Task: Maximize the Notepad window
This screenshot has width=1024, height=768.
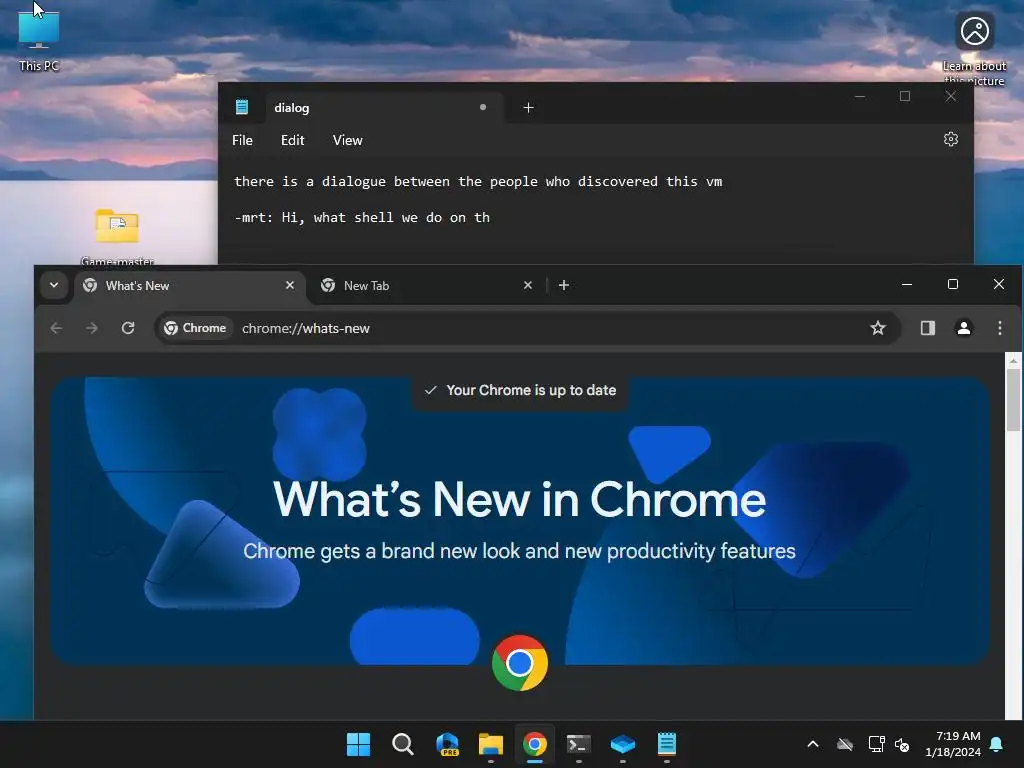Action: (x=904, y=96)
